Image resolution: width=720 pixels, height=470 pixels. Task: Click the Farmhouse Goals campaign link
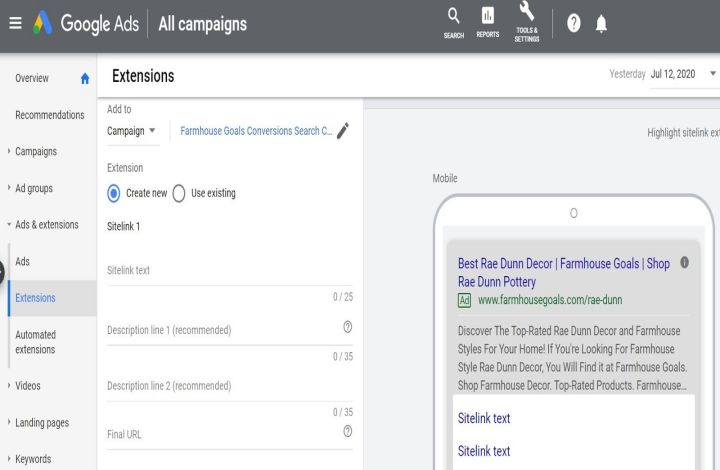click(x=256, y=131)
